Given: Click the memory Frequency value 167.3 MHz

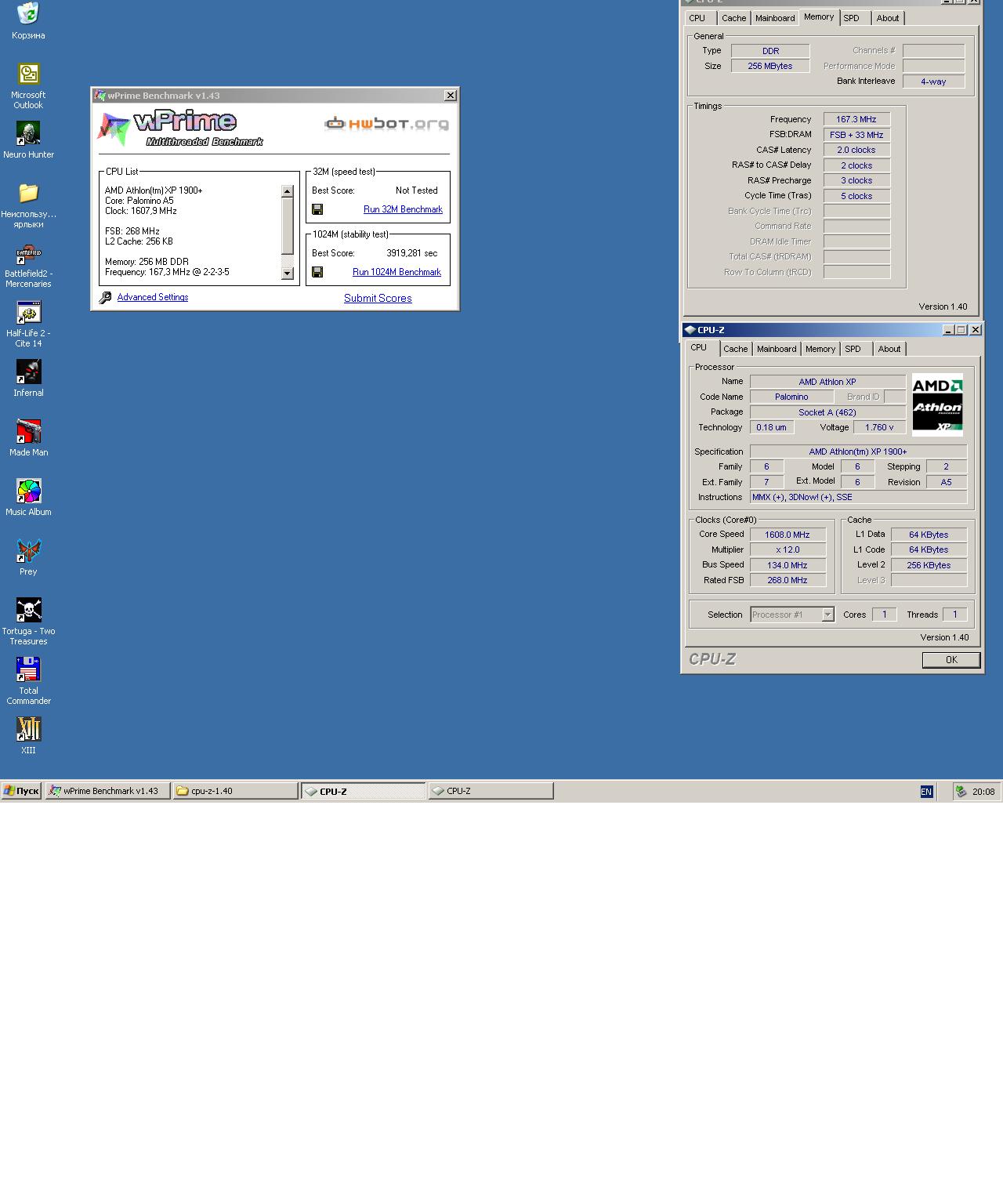Looking at the screenshot, I should pyautogui.click(x=856, y=119).
